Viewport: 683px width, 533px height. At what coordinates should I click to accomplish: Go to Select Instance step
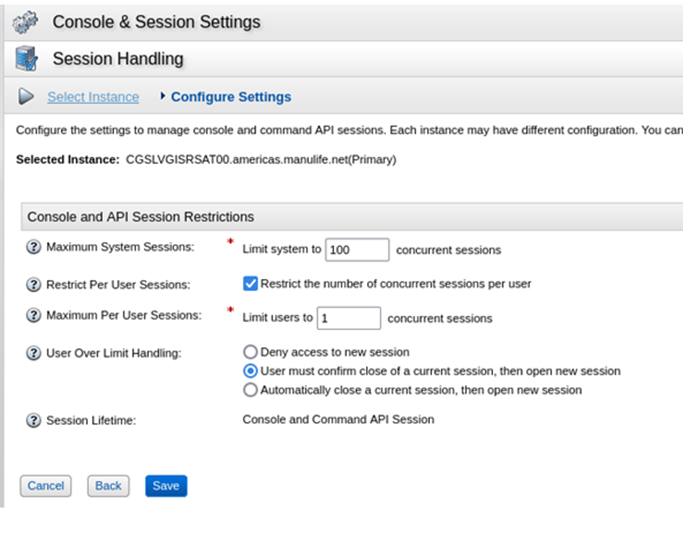coord(93,97)
